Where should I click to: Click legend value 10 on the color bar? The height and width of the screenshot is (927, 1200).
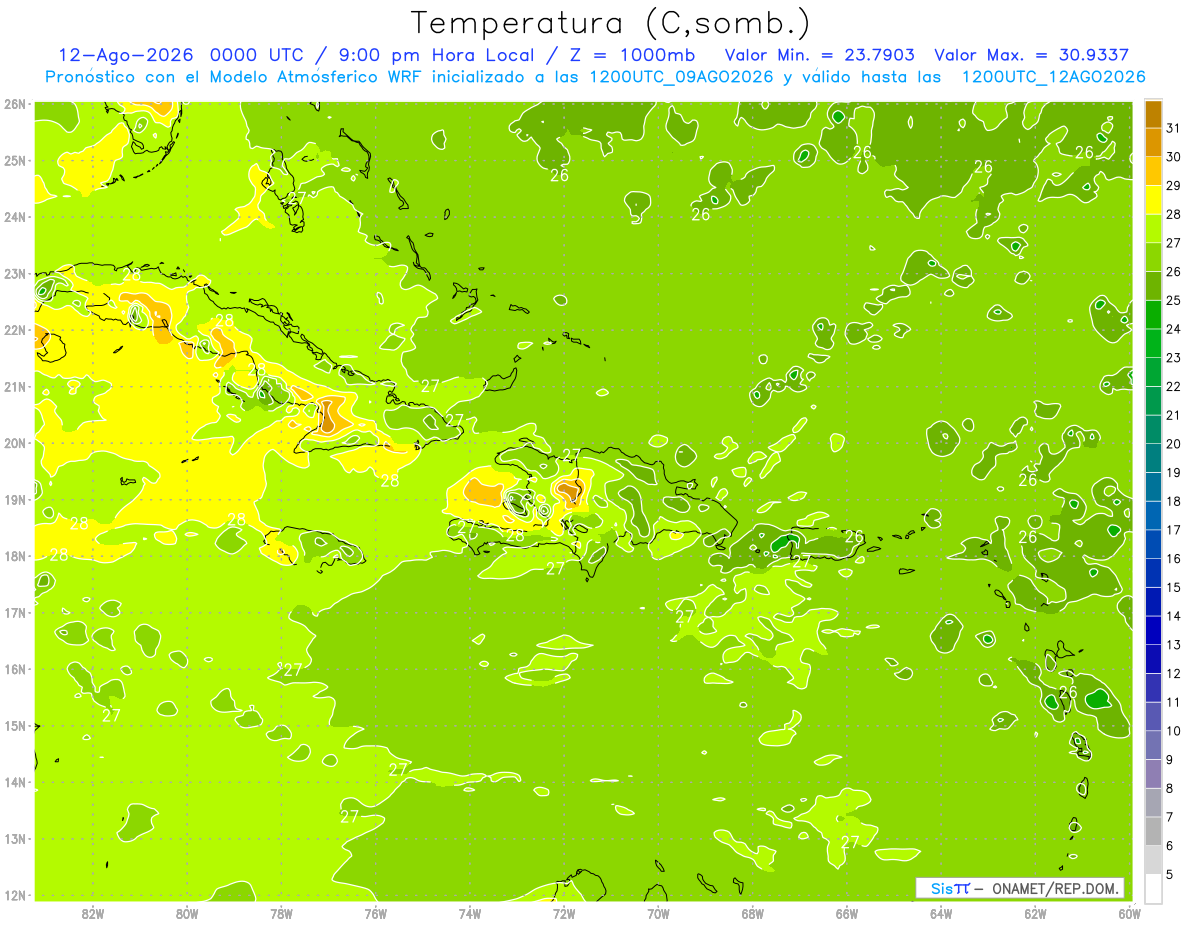click(1174, 732)
